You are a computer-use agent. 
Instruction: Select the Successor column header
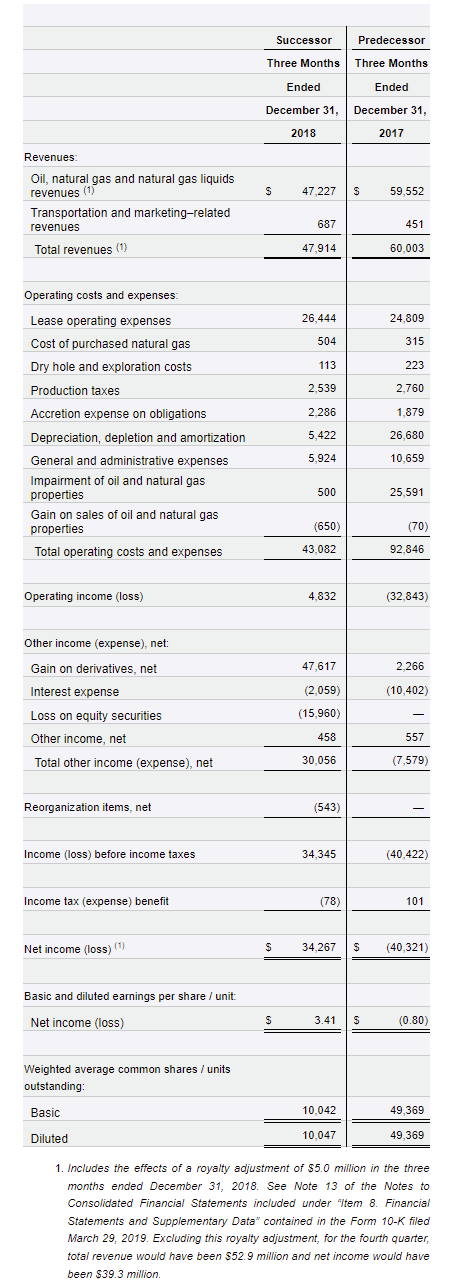click(304, 40)
